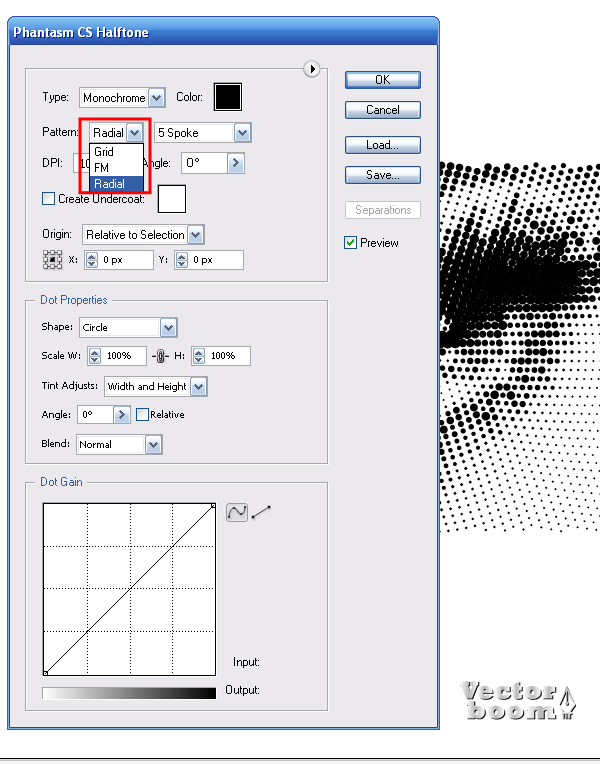Click the OK button
This screenshot has height=764, width=600.
[x=383, y=80]
